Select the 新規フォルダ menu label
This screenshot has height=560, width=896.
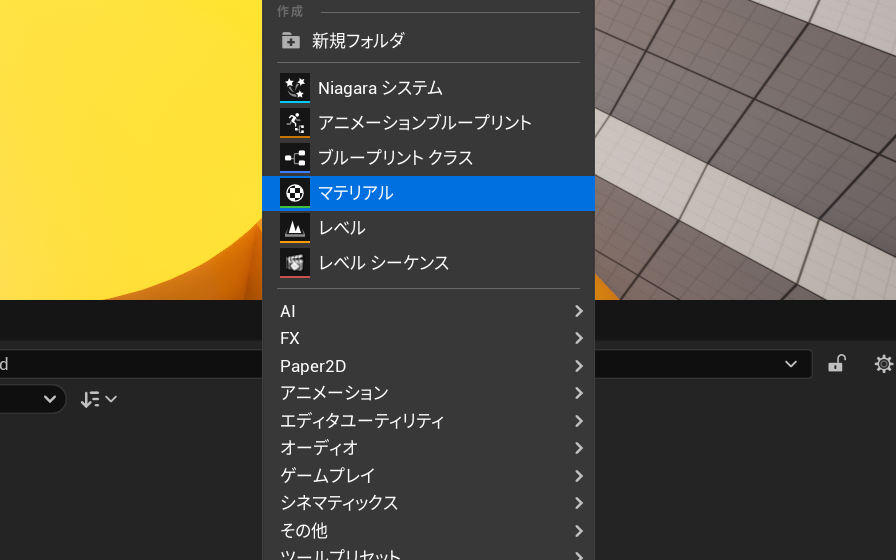tap(358, 41)
